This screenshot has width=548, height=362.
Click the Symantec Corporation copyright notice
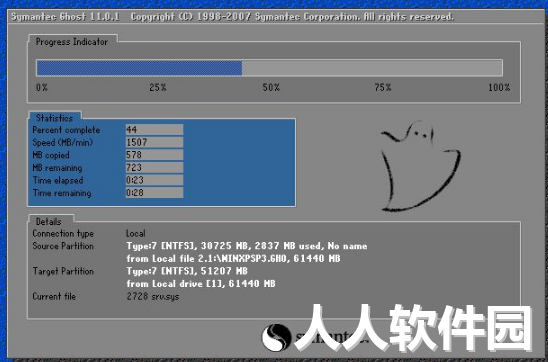click(x=292, y=17)
